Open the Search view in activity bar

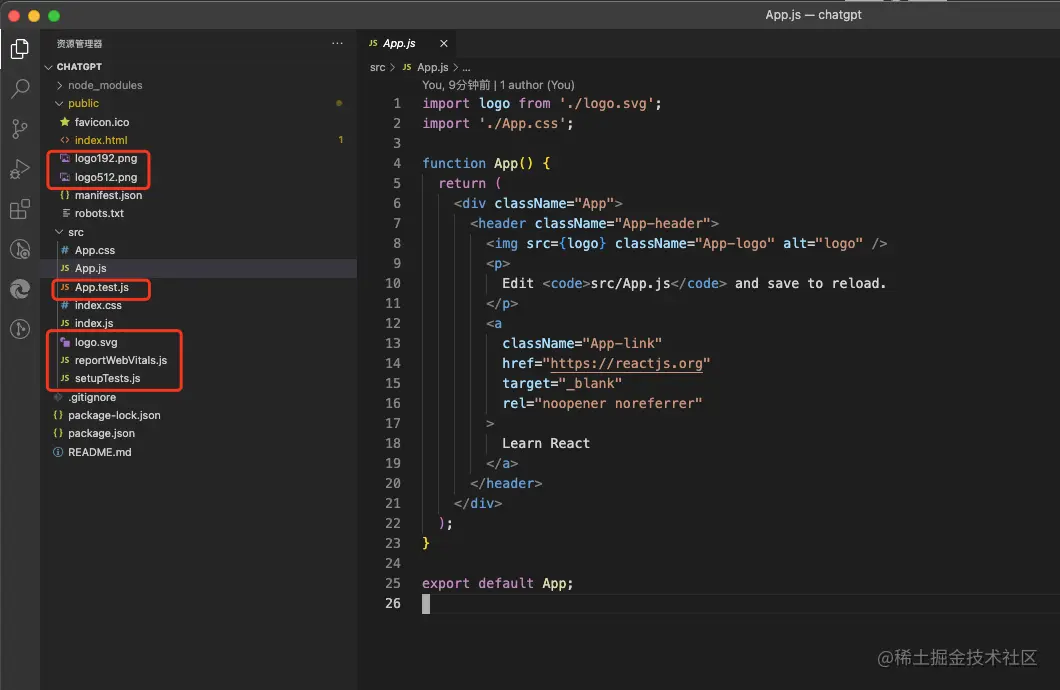click(20, 88)
